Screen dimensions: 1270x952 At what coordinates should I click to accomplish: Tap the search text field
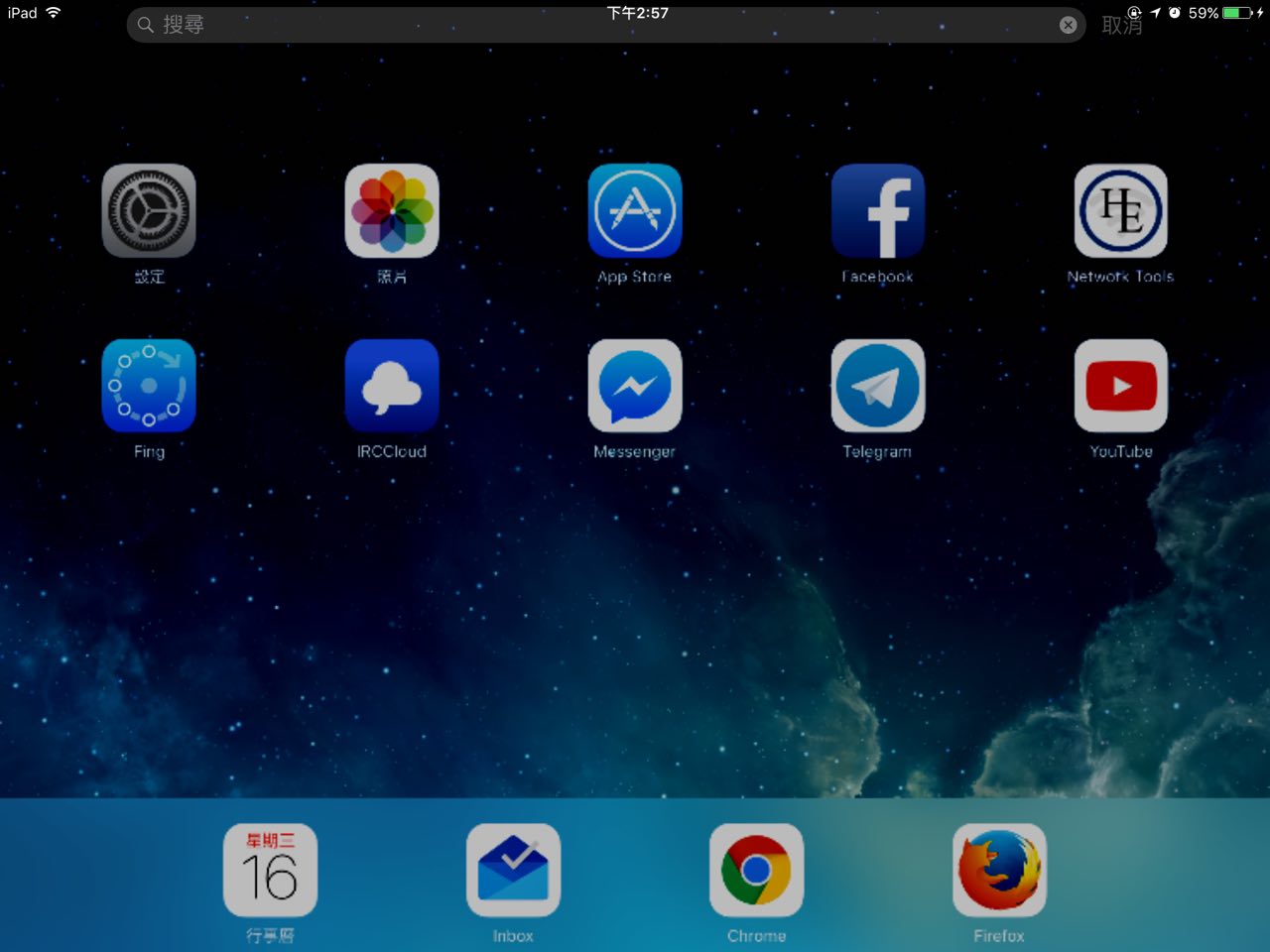(x=605, y=25)
